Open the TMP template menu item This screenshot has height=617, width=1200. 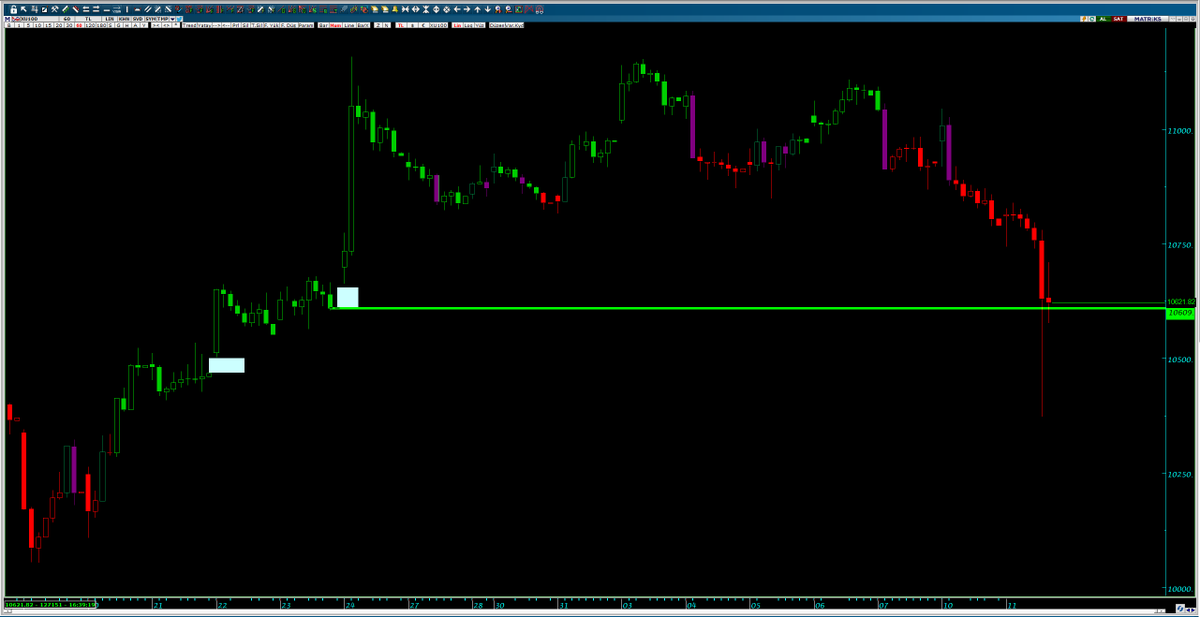tap(164, 19)
